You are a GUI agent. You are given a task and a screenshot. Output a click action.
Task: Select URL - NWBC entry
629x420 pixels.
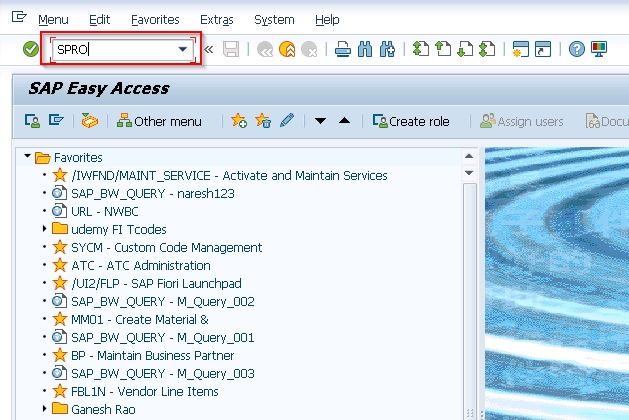click(105, 211)
